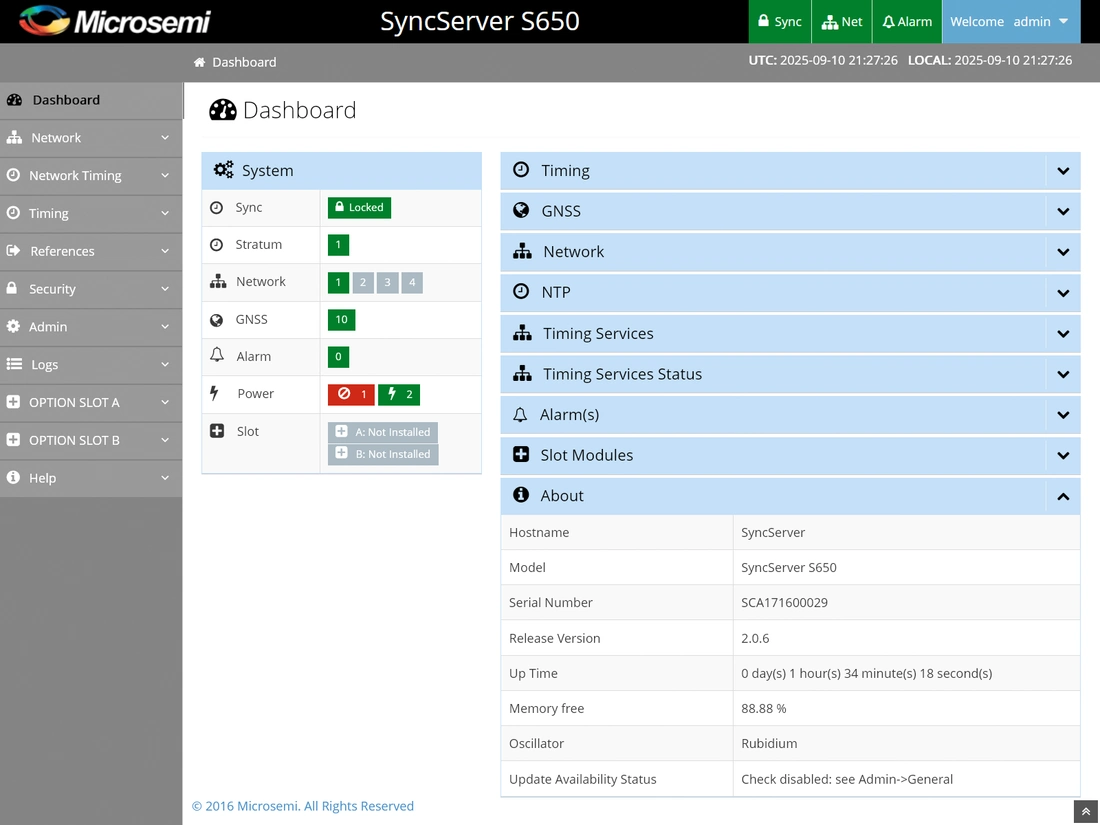
Task: Click the clock icon on the NTP panel header
Action: [521, 291]
